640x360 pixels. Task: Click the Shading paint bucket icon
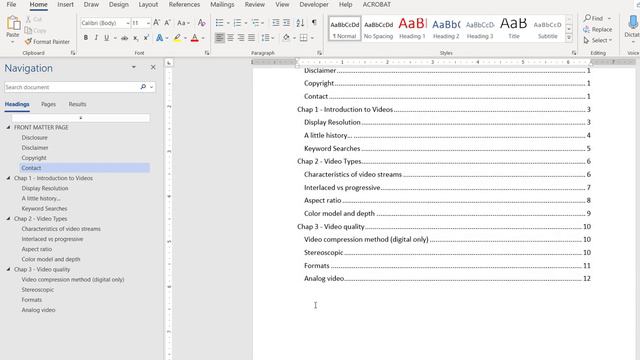tap(286, 38)
